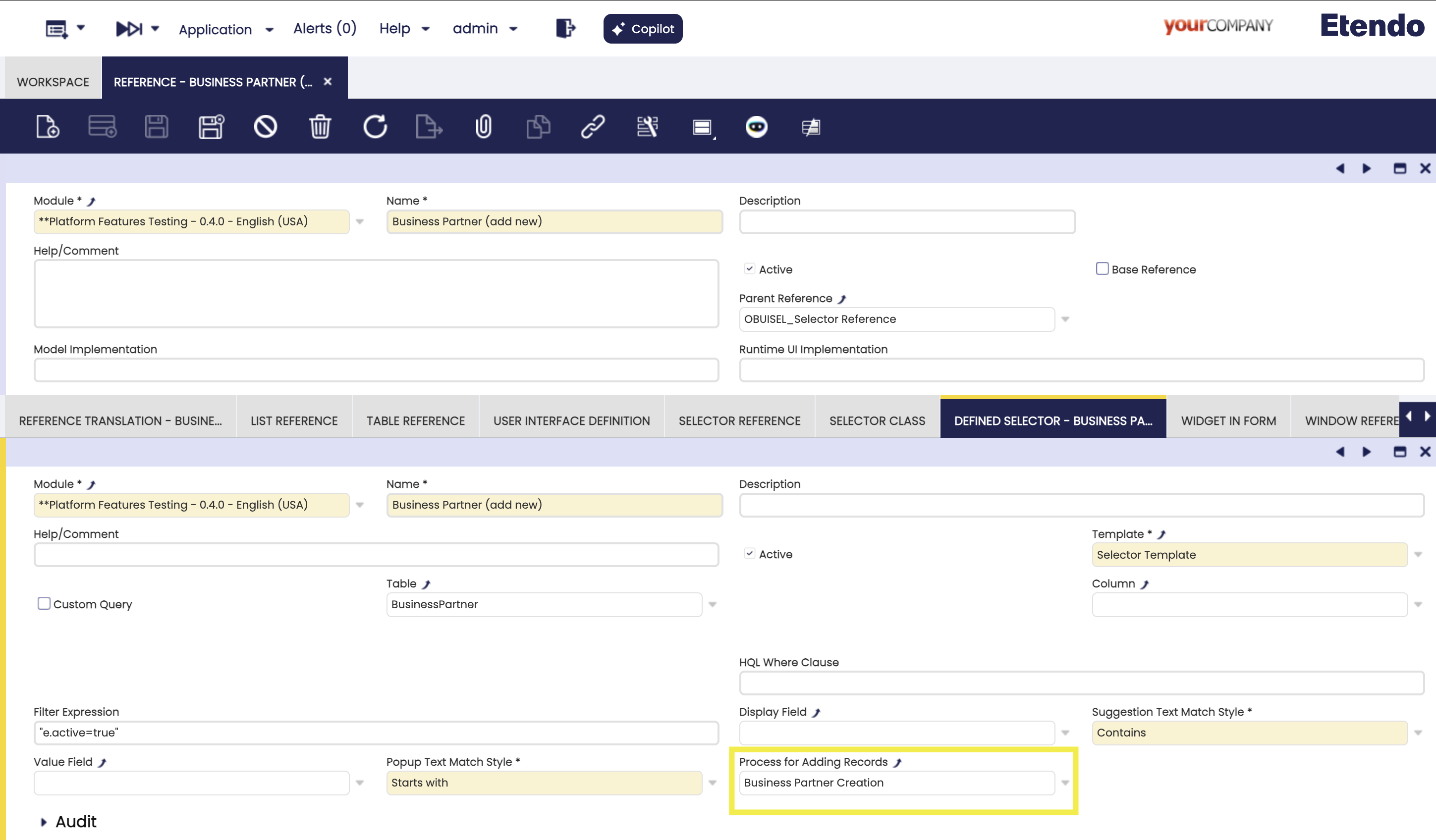Click the logout door icon in the header

565,28
